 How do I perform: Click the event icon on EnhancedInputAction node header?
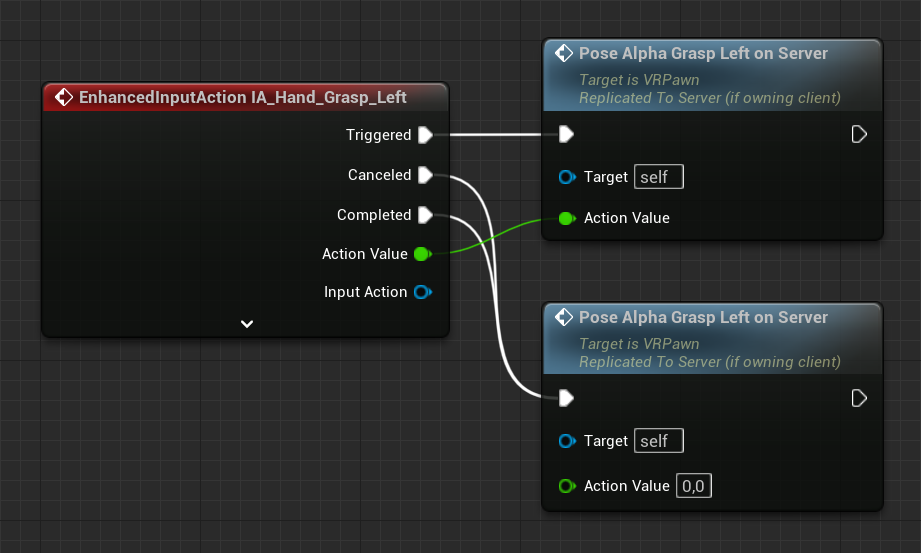(63, 97)
